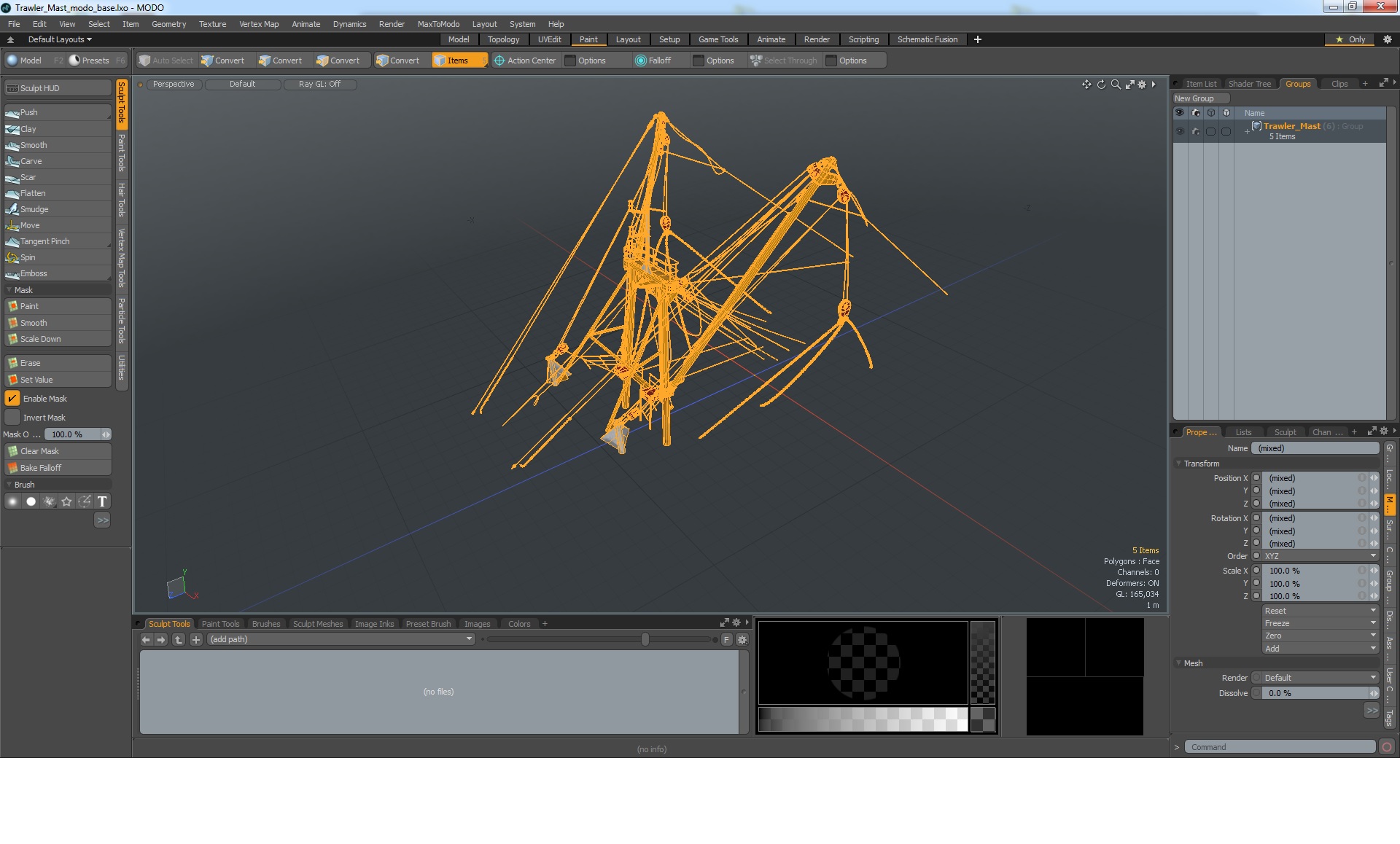Image resolution: width=1400 pixels, height=844 pixels.
Task: Click the Set Value button
Action: [x=58, y=380]
